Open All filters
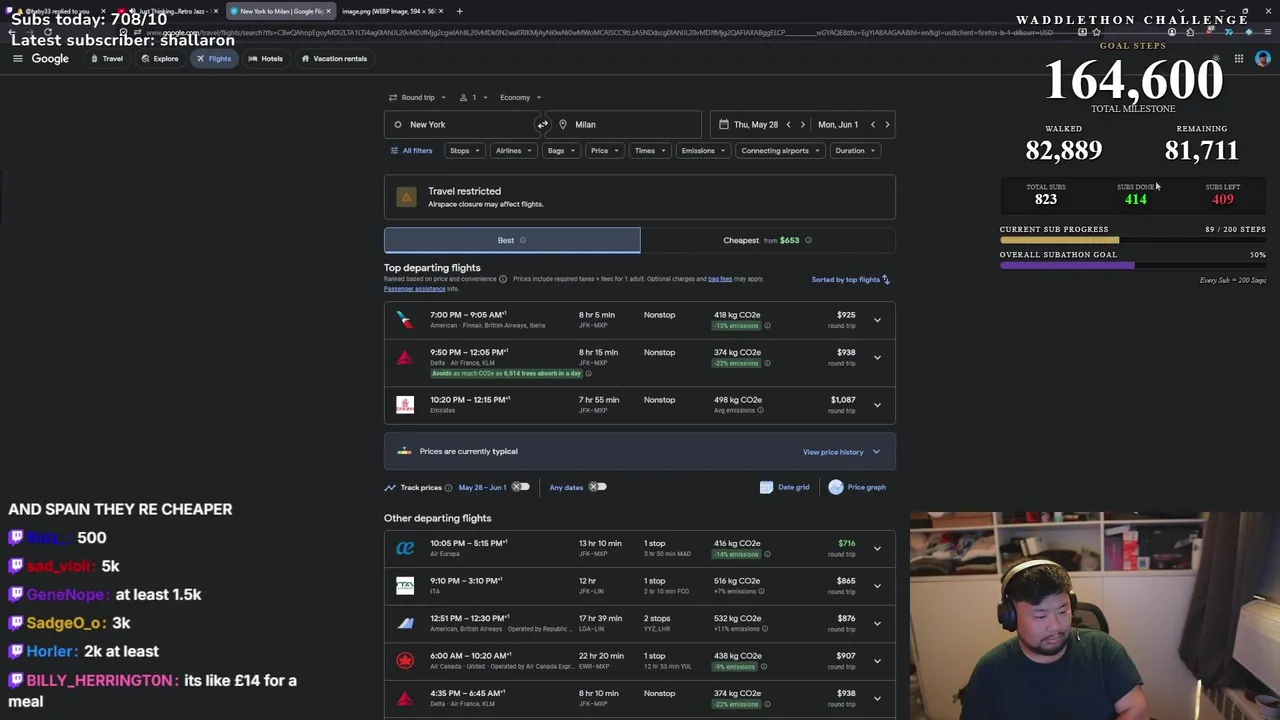 (411, 151)
